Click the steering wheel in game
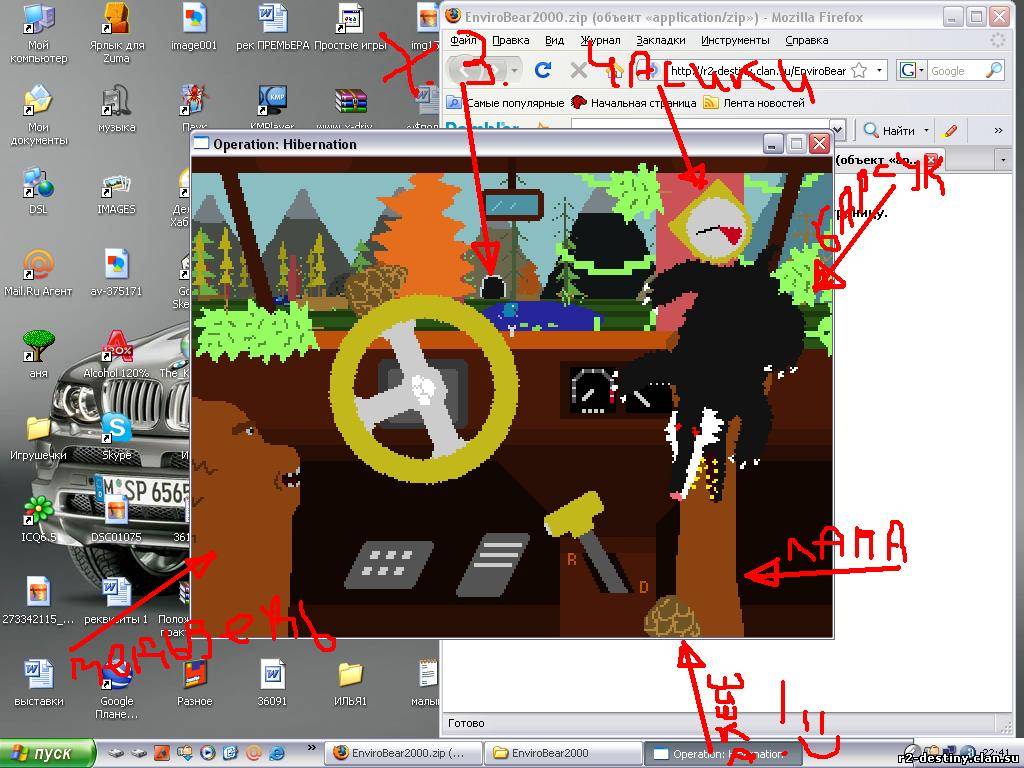1024x768 pixels. [x=424, y=389]
